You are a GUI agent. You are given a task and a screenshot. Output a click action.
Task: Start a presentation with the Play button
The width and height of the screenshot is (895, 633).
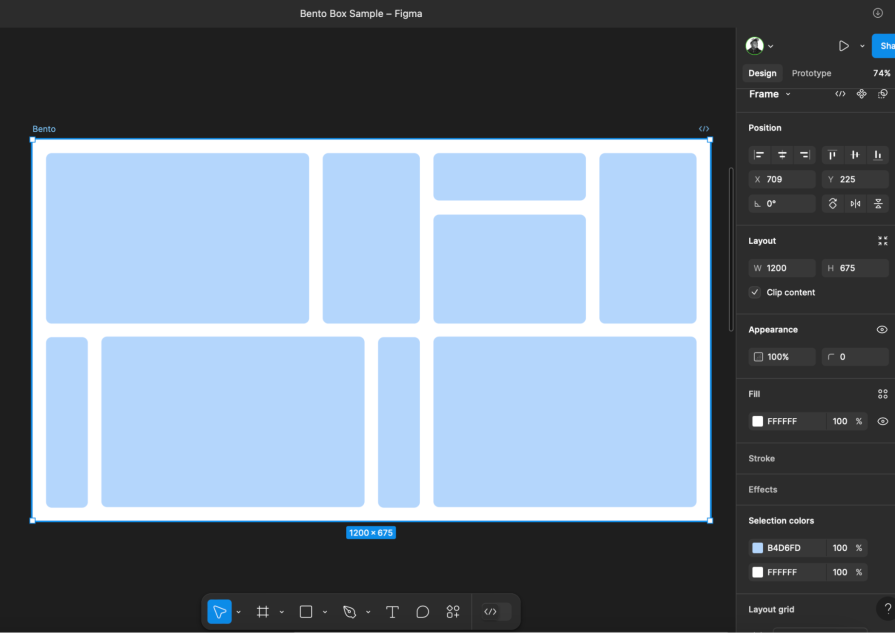844,45
